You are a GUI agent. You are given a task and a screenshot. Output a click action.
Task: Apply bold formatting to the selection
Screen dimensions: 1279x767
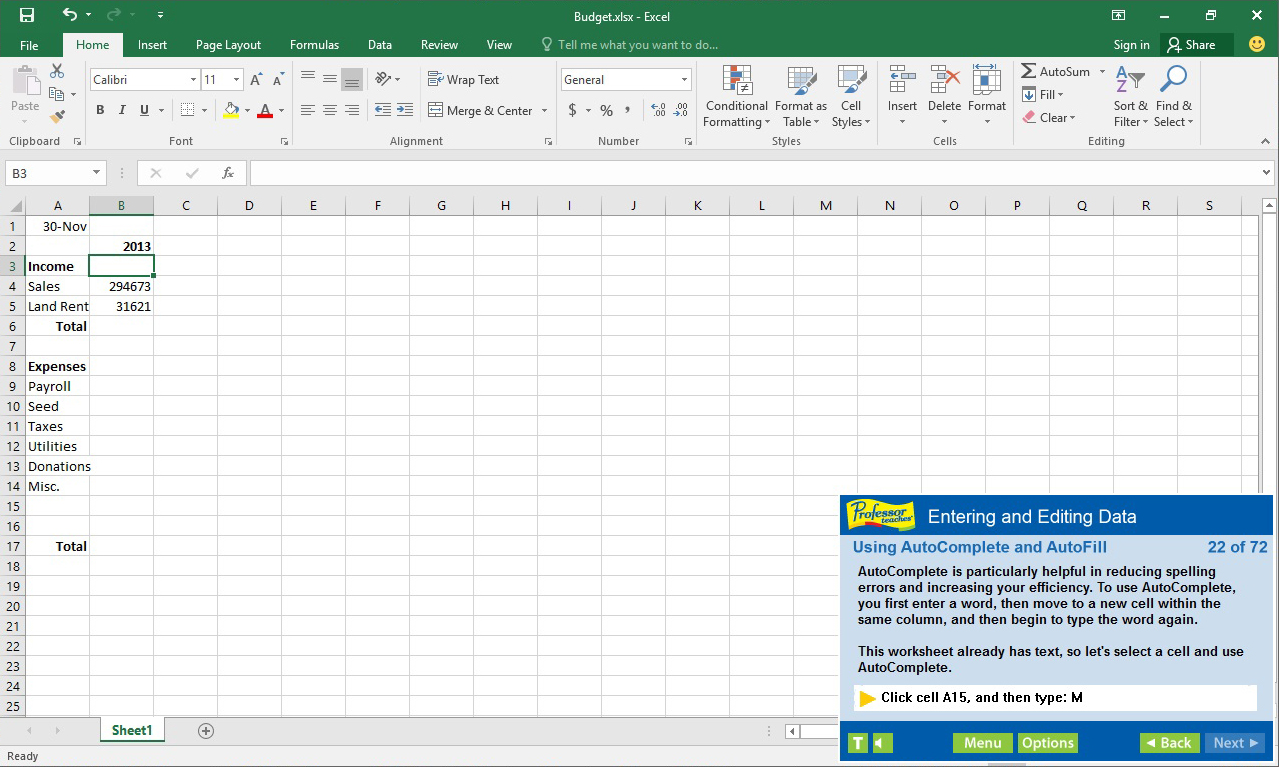[99, 110]
